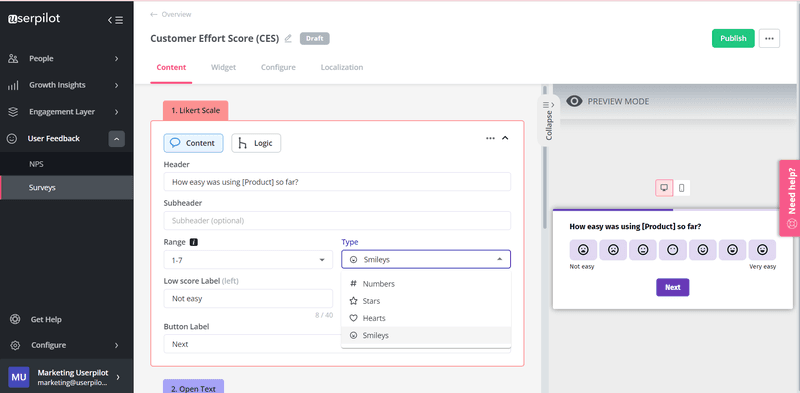
Task: Select Hearts from Type list
Action: [426, 318]
